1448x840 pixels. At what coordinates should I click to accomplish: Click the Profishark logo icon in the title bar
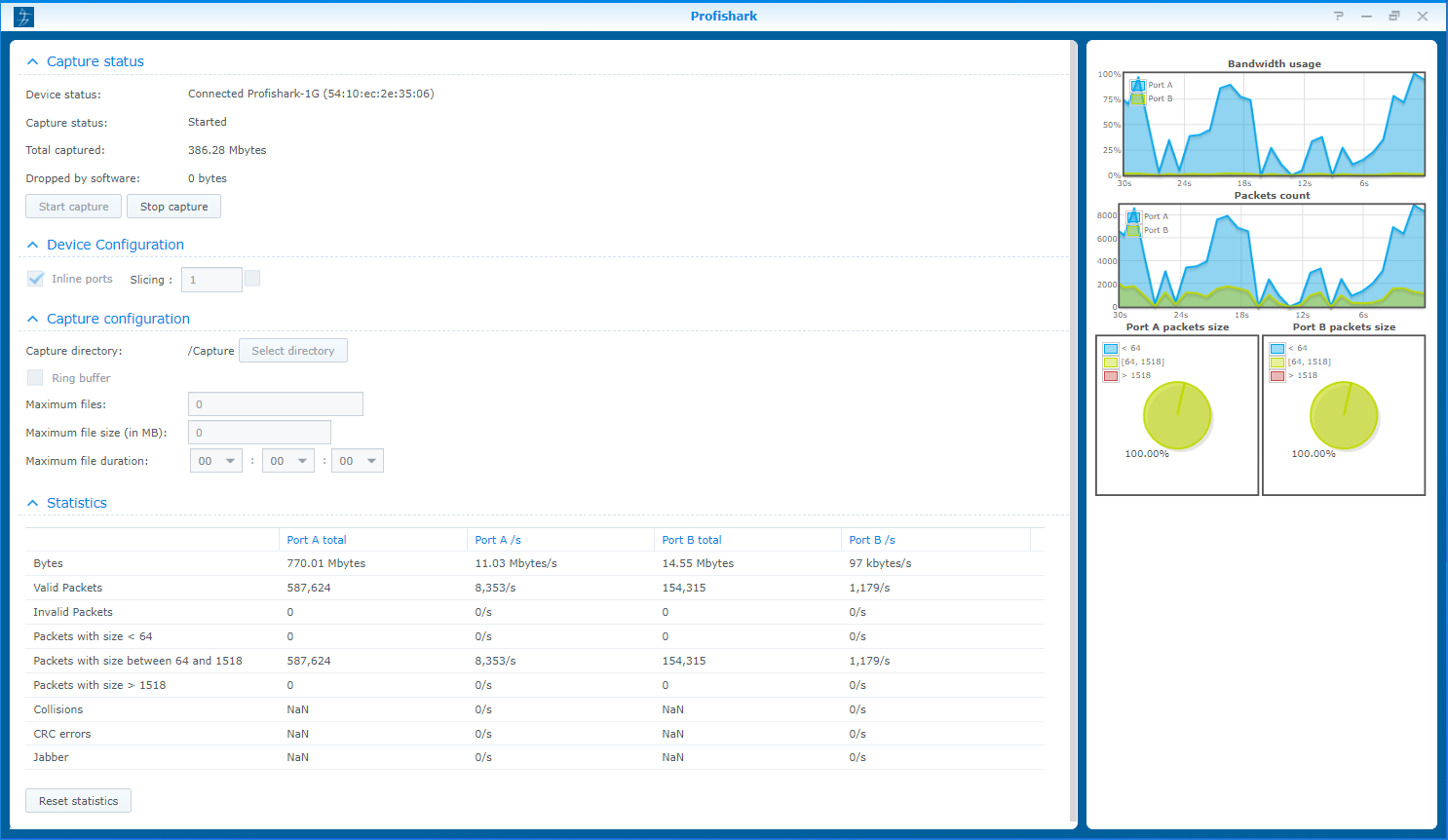(22, 16)
